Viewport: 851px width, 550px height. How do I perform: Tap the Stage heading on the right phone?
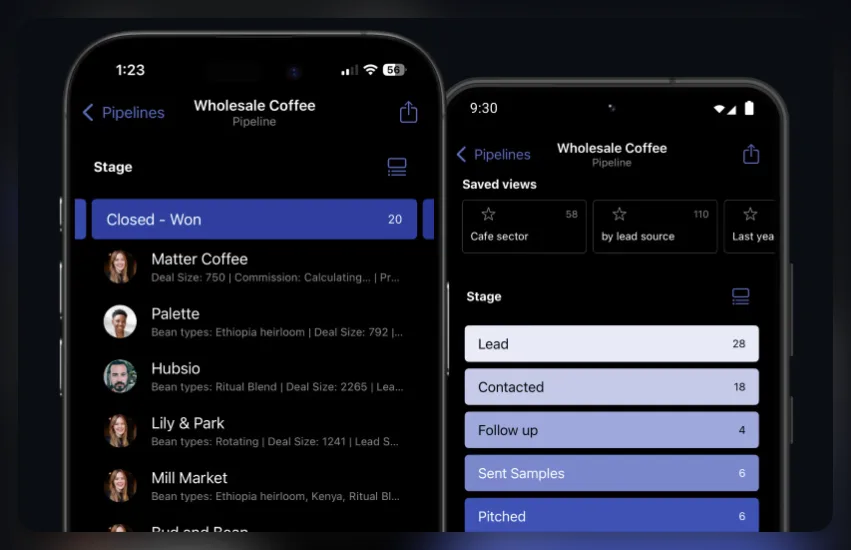click(484, 296)
